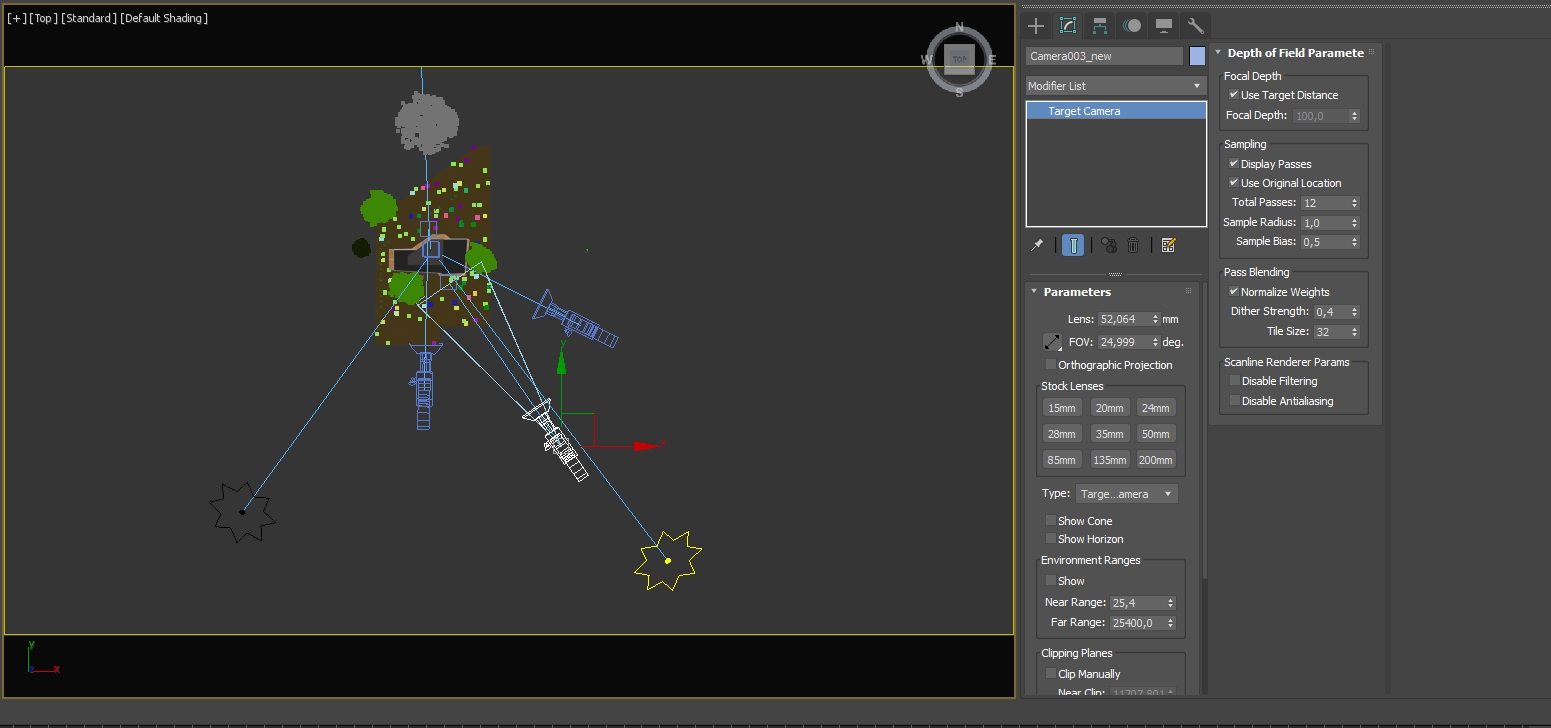Click the object color swatch
The width and height of the screenshot is (1551, 728).
click(1197, 56)
